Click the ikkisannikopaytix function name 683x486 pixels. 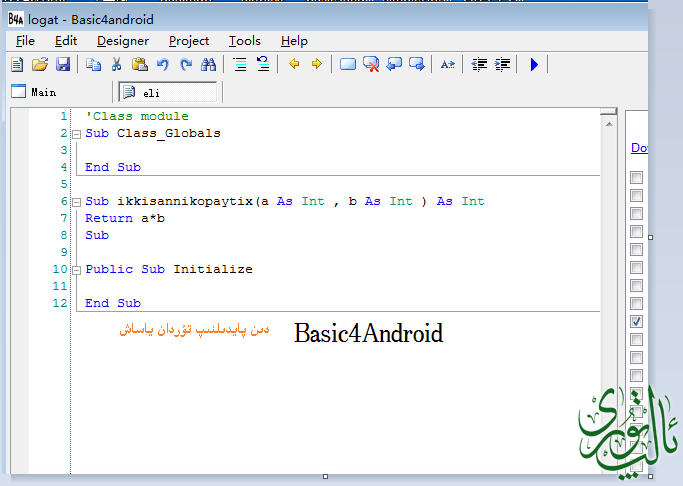coord(185,201)
